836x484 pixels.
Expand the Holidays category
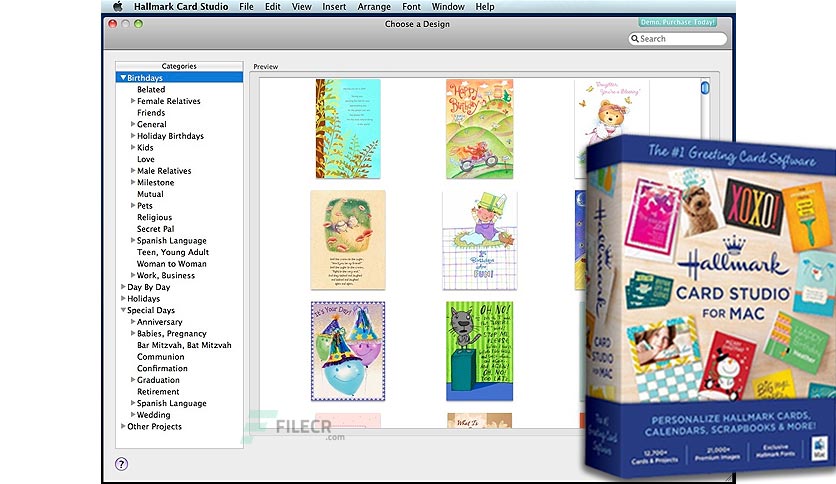click(123, 299)
